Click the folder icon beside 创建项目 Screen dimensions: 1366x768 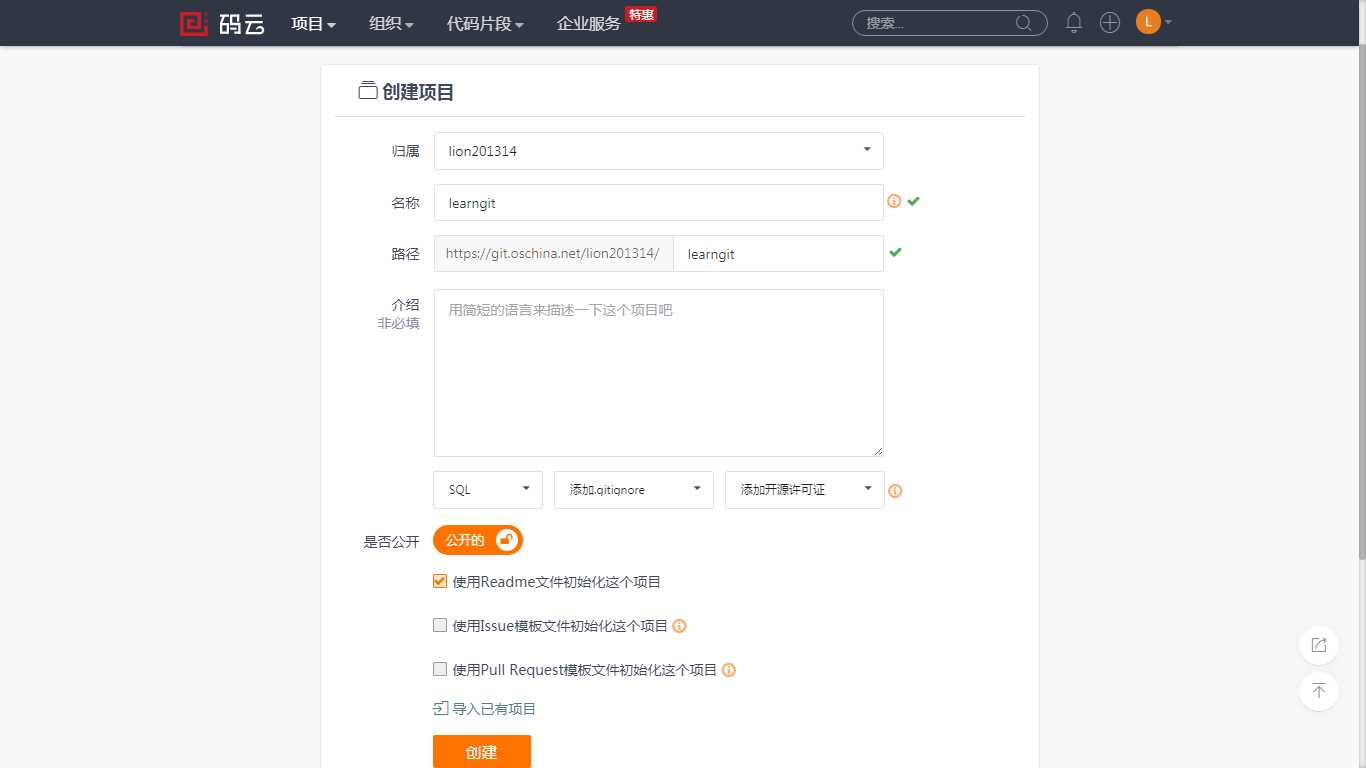[367, 91]
